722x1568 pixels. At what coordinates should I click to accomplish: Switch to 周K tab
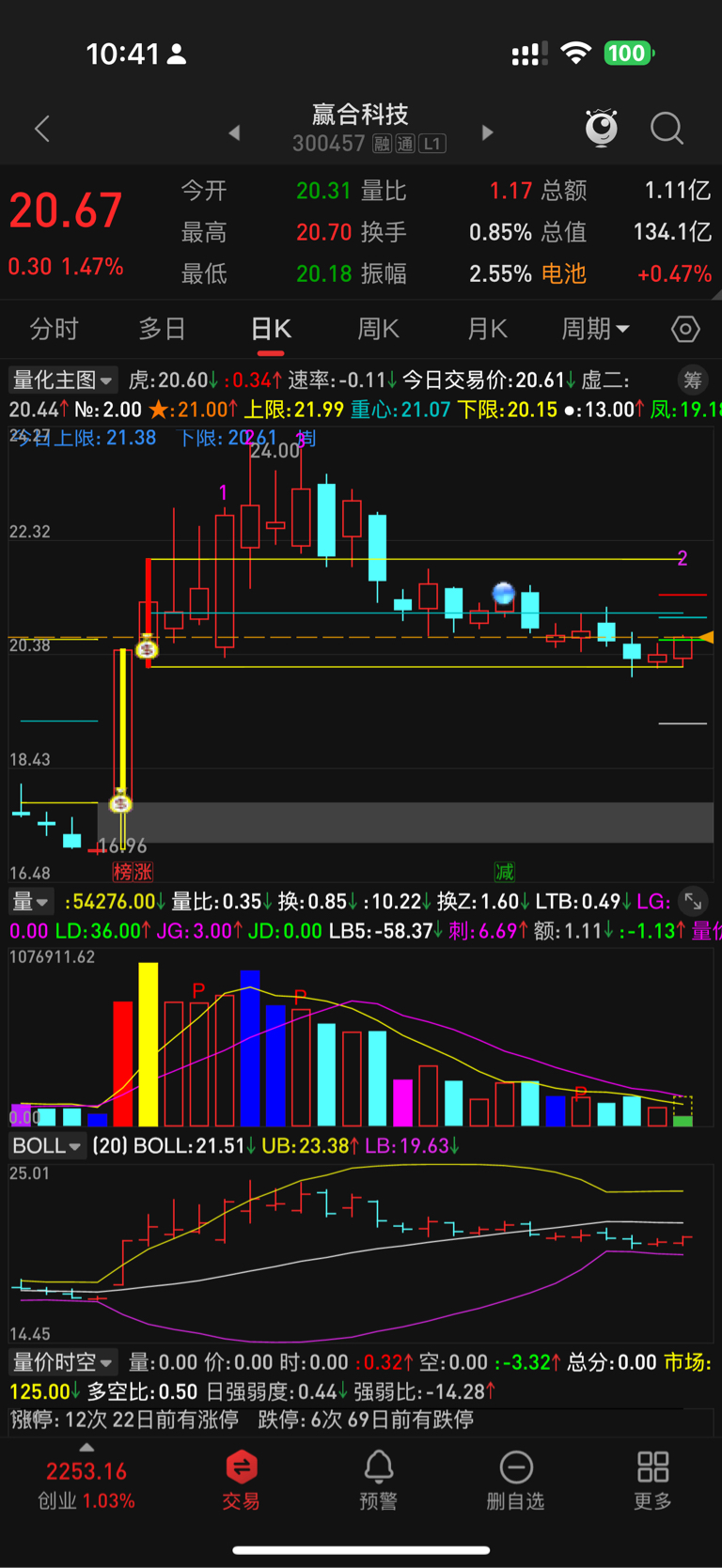click(x=378, y=329)
